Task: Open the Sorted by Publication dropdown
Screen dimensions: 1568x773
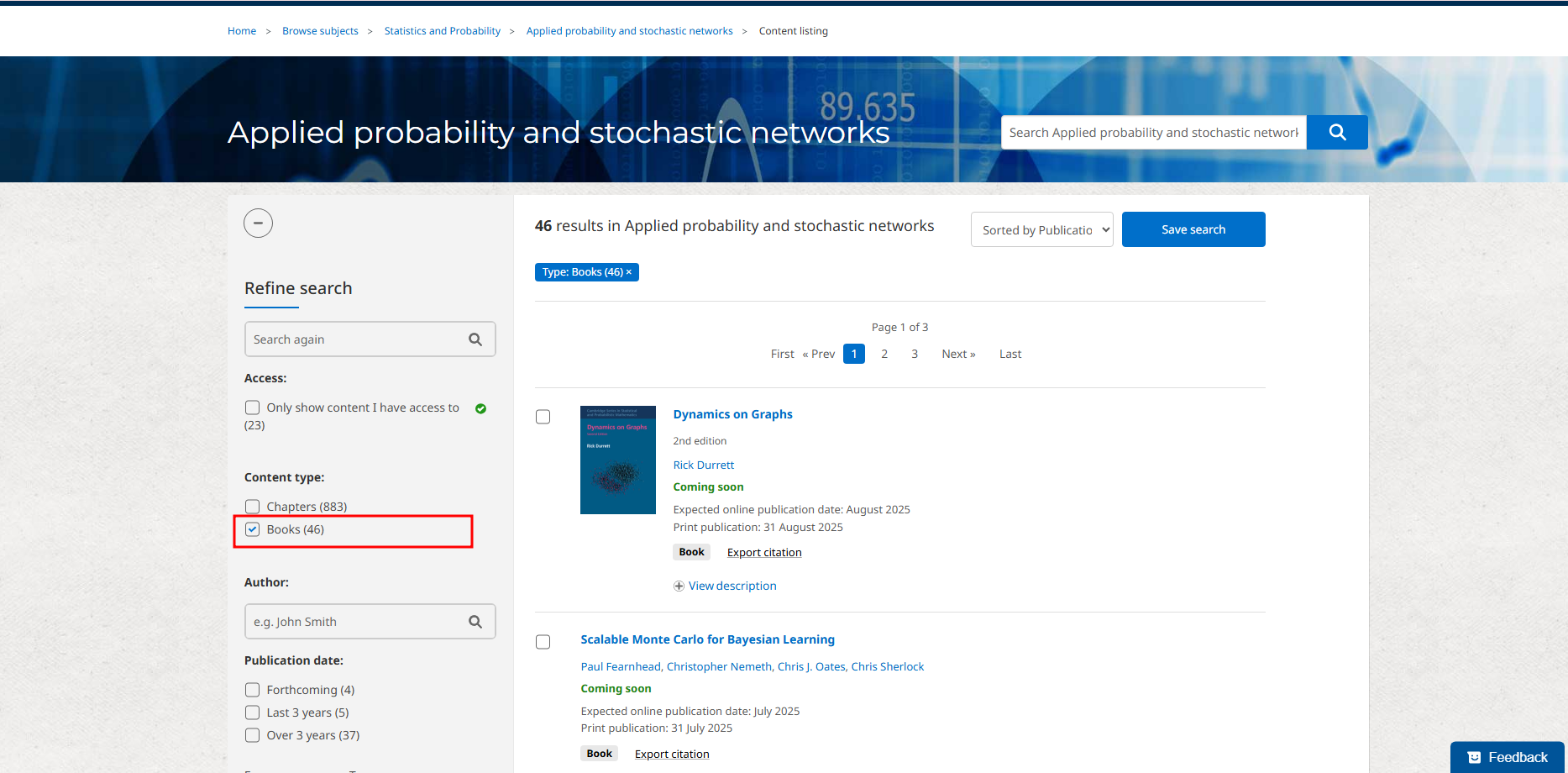Action: pyautogui.click(x=1041, y=229)
